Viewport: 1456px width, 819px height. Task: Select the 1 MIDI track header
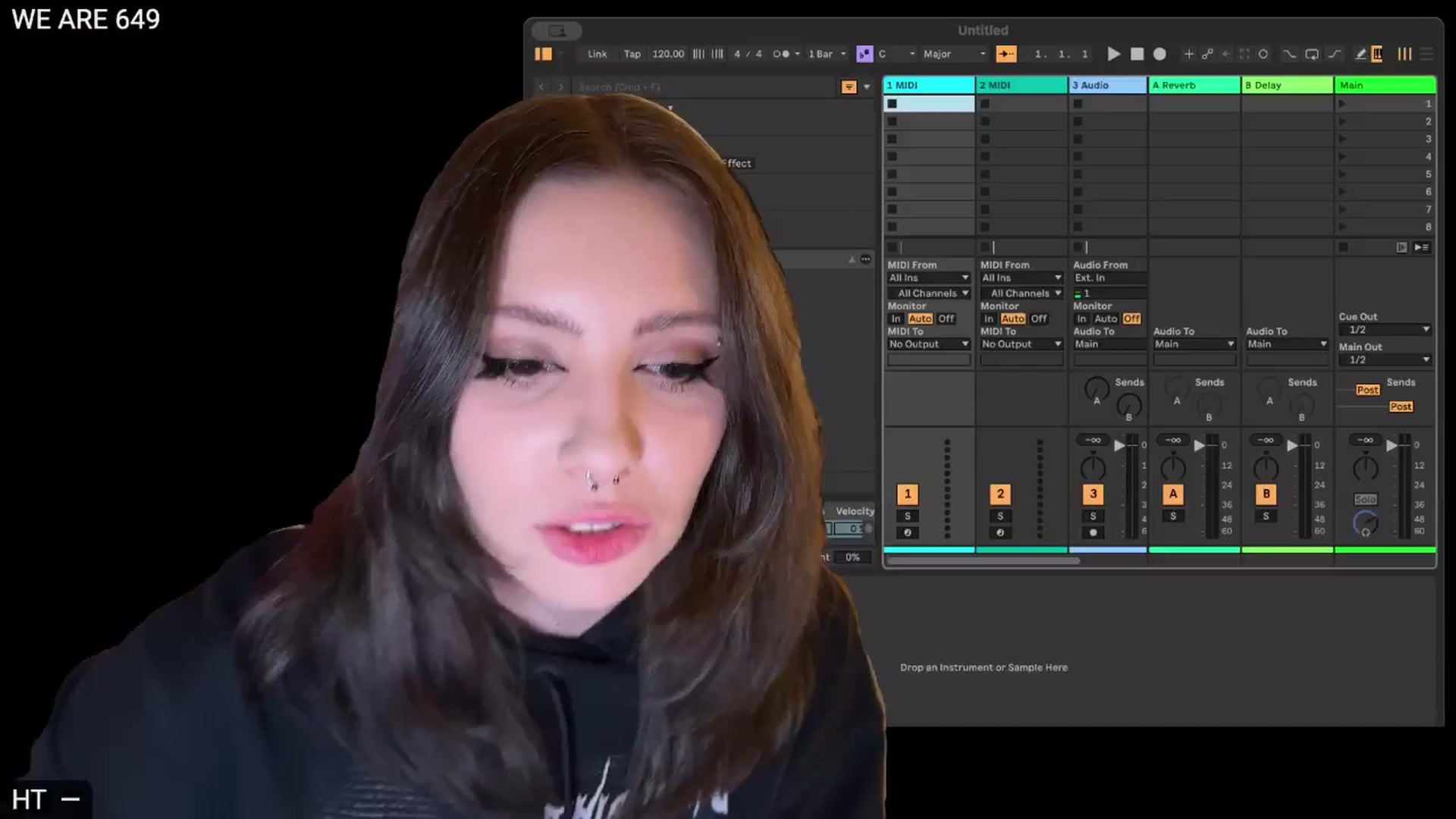coord(929,85)
